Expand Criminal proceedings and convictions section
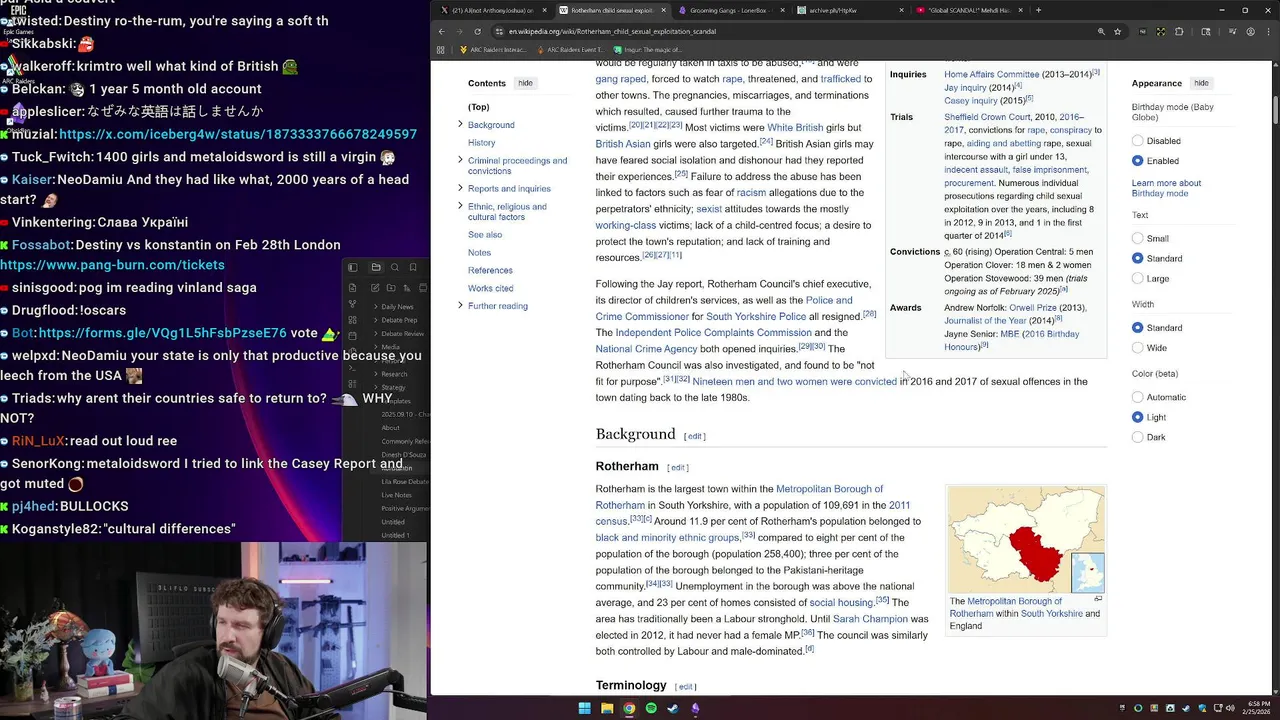Screen dimensions: 1280x720 tap(460, 160)
